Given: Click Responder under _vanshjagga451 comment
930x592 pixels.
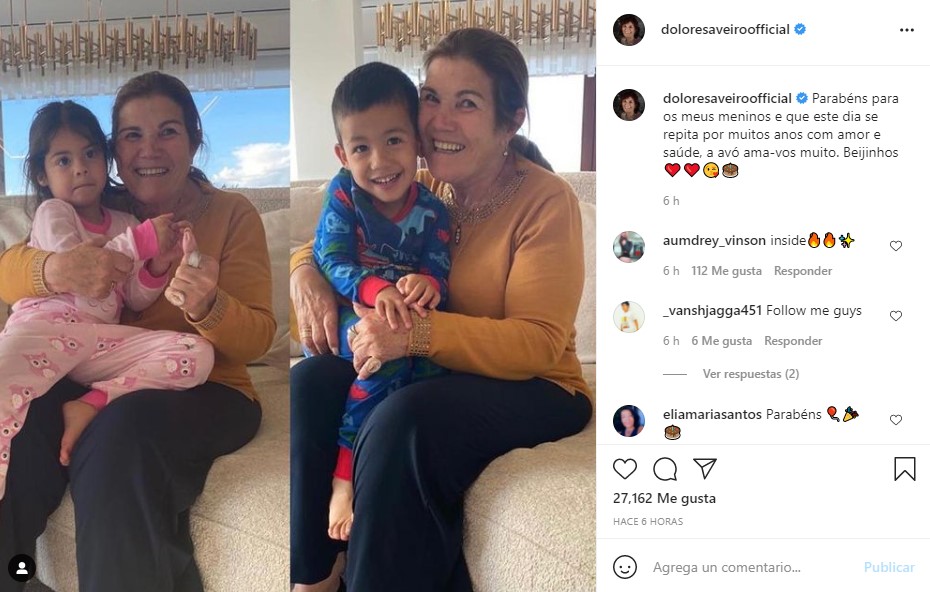Looking at the screenshot, I should pyautogui.click(x=793, y=340).
